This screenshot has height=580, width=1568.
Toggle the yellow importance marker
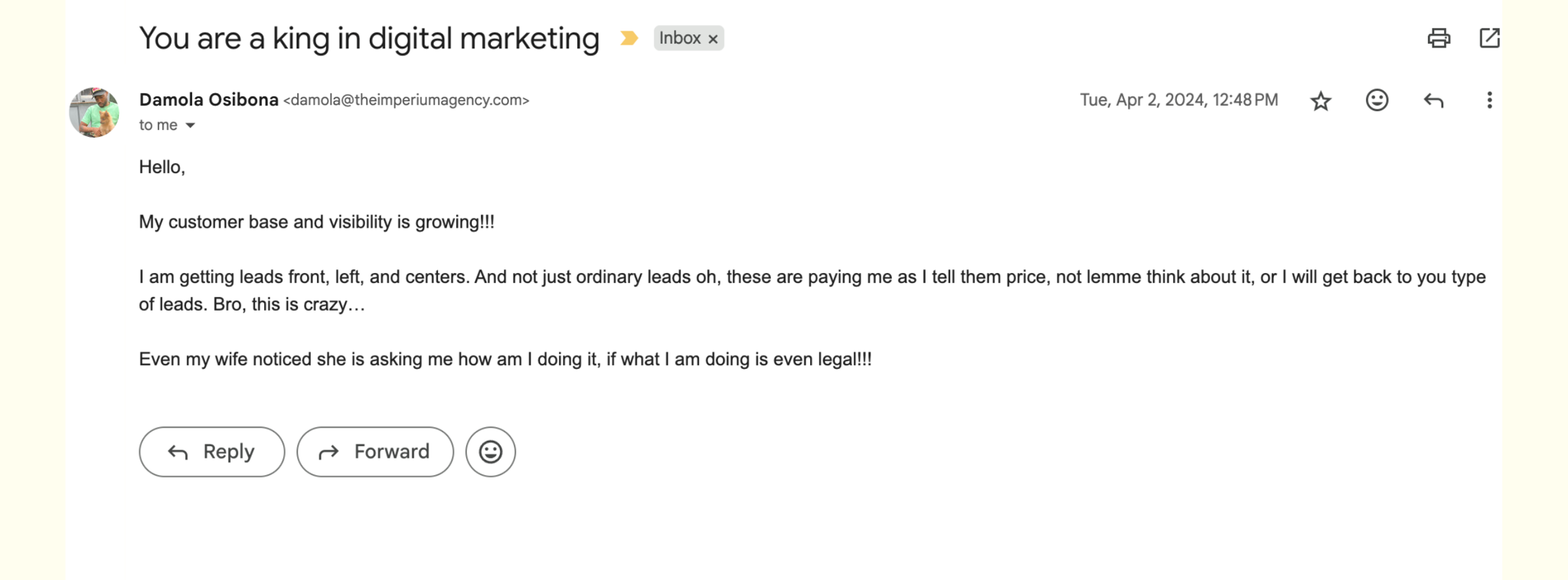629,38
